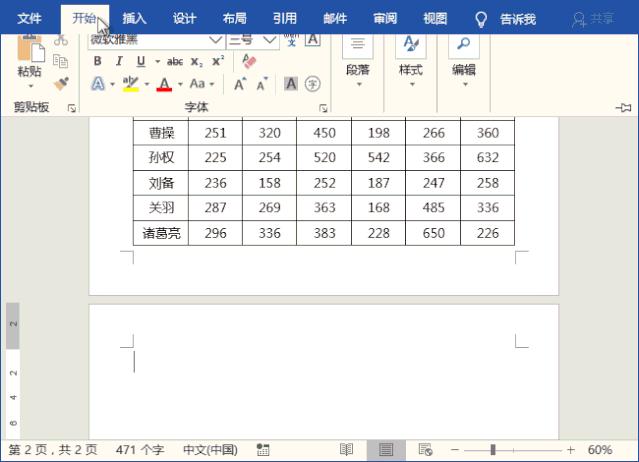
Task: Toggle Bold formatting
Action: (x=97, y=61)
